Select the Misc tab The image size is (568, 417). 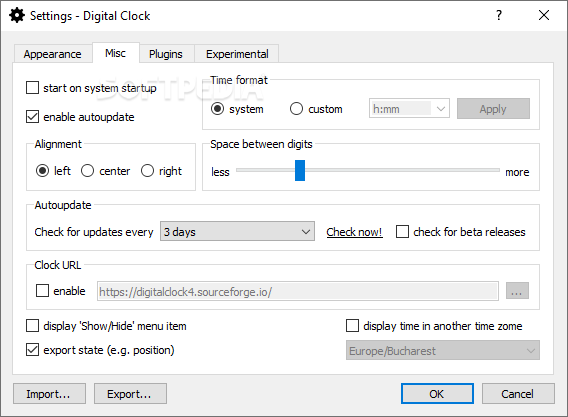tap(116, 53)
